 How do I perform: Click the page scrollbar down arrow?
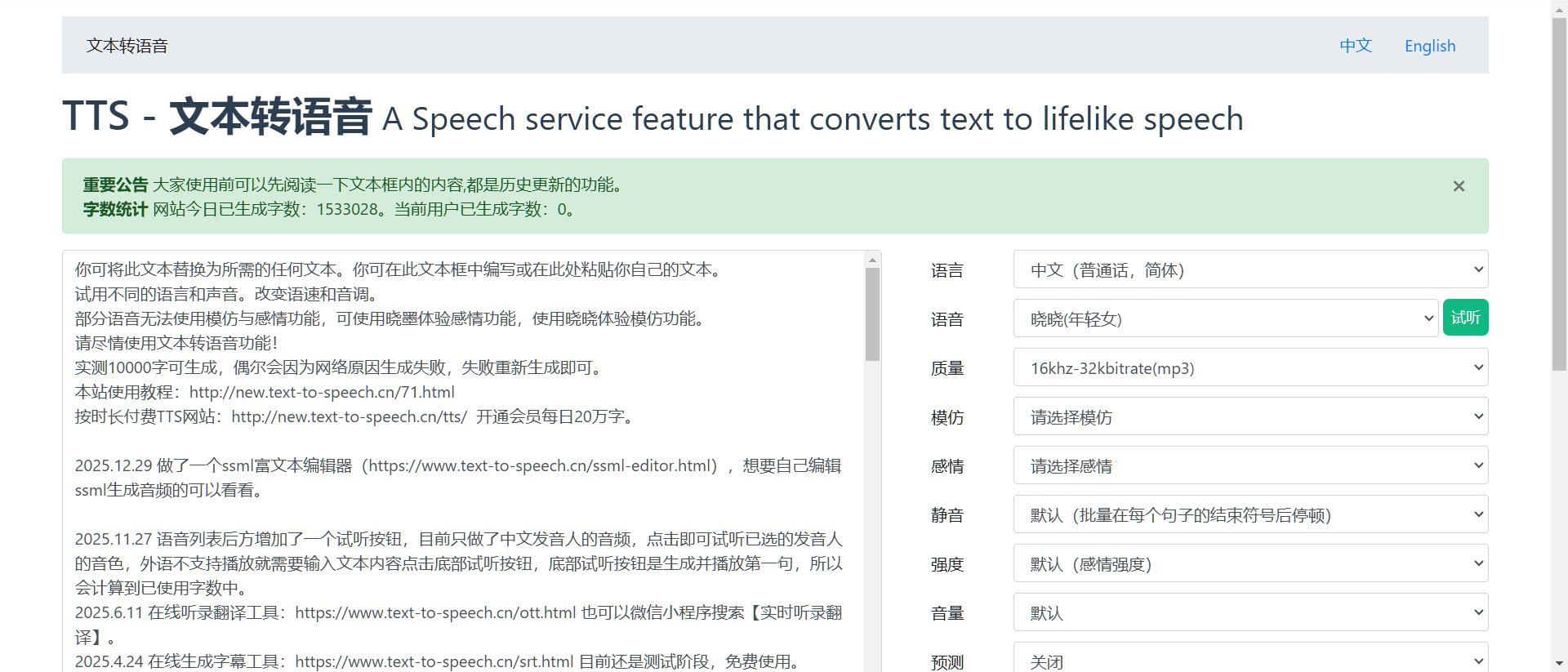pos(1559,664)
